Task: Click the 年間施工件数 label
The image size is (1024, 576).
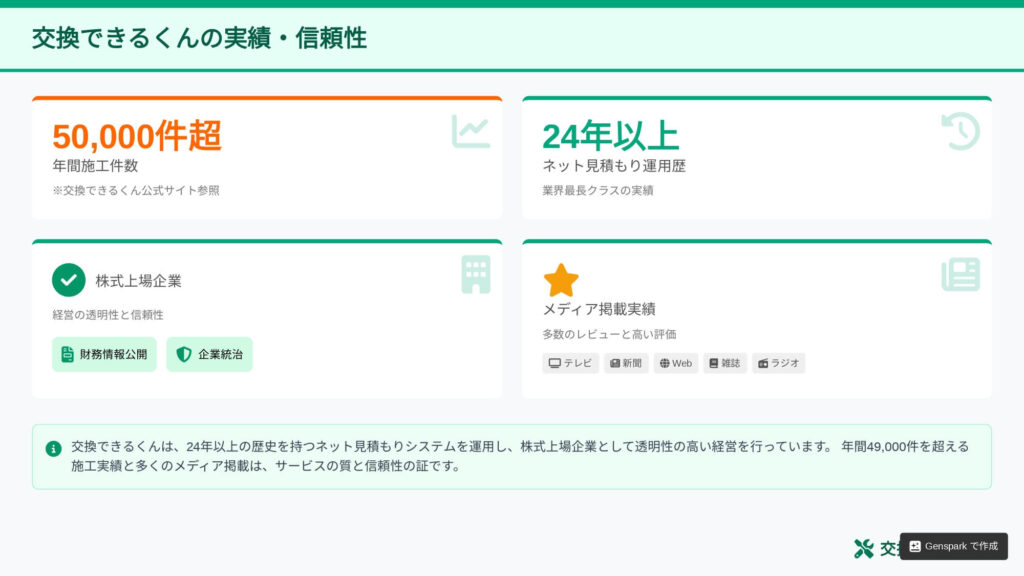Action: tap(95, 166)
